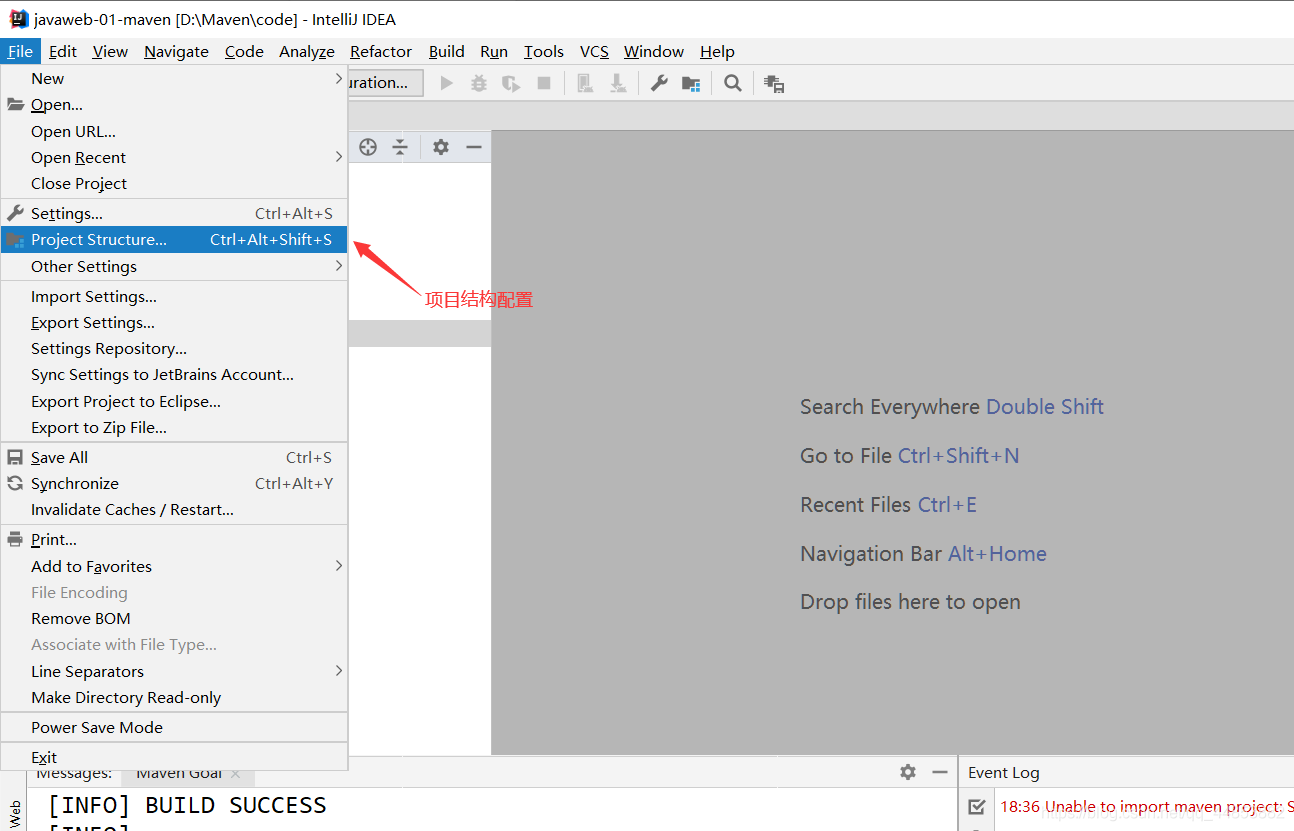Select Project Structure... menu entry

(174, 239)
